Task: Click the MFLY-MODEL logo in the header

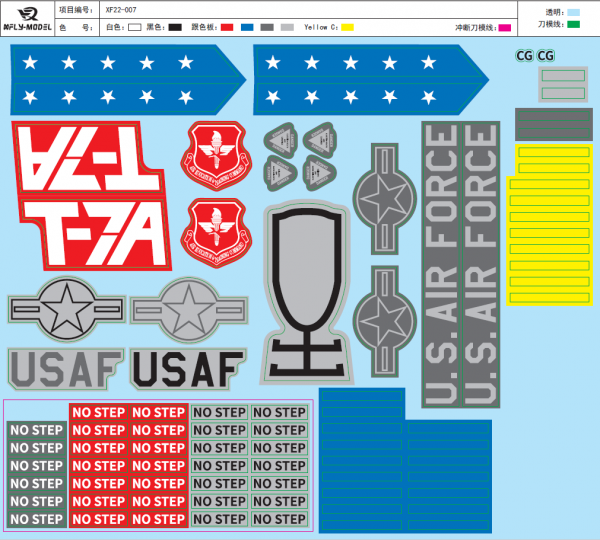Action: coord(27,19)
